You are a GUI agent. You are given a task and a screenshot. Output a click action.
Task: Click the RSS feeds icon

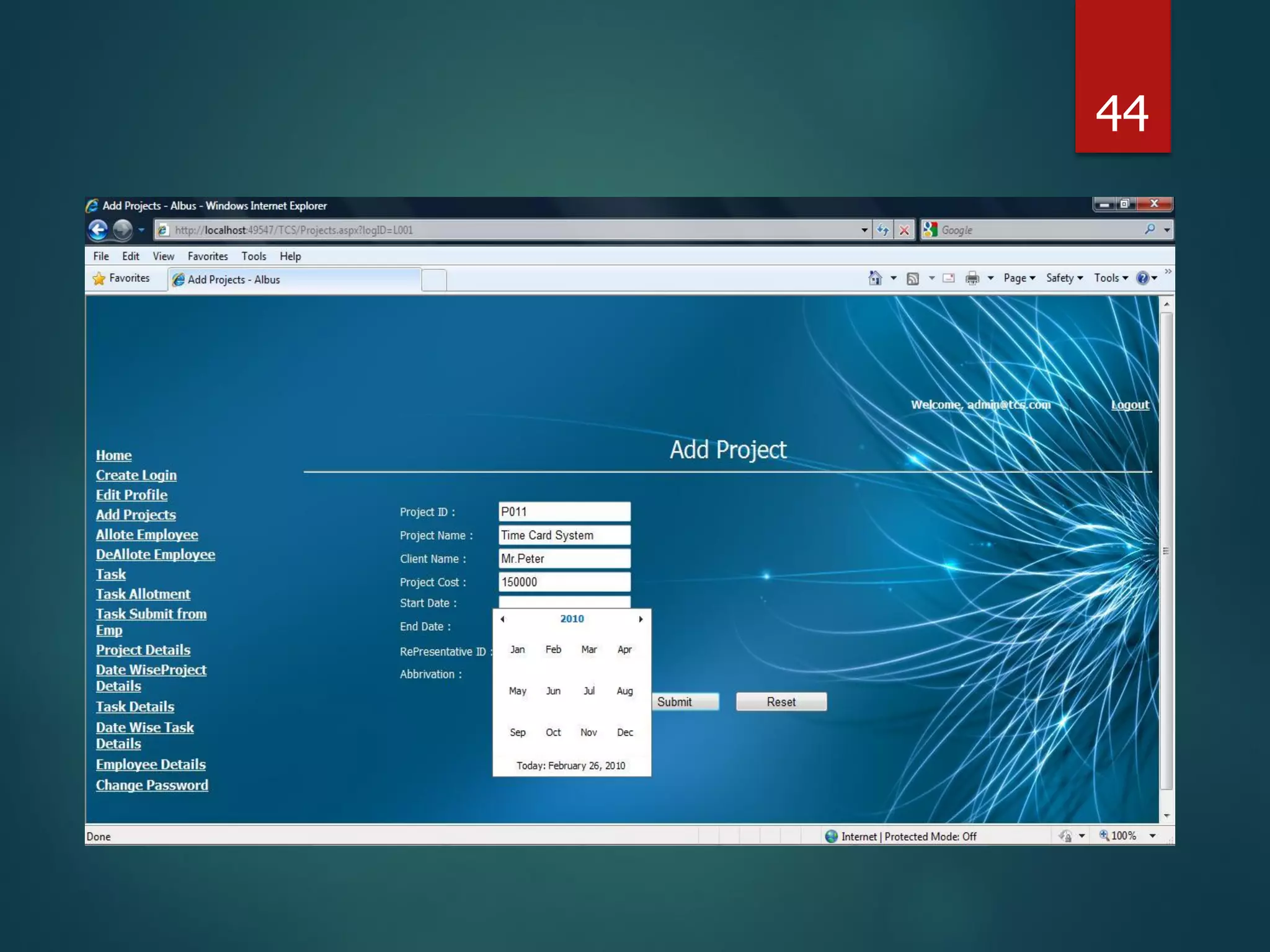[x=912, y=278]
